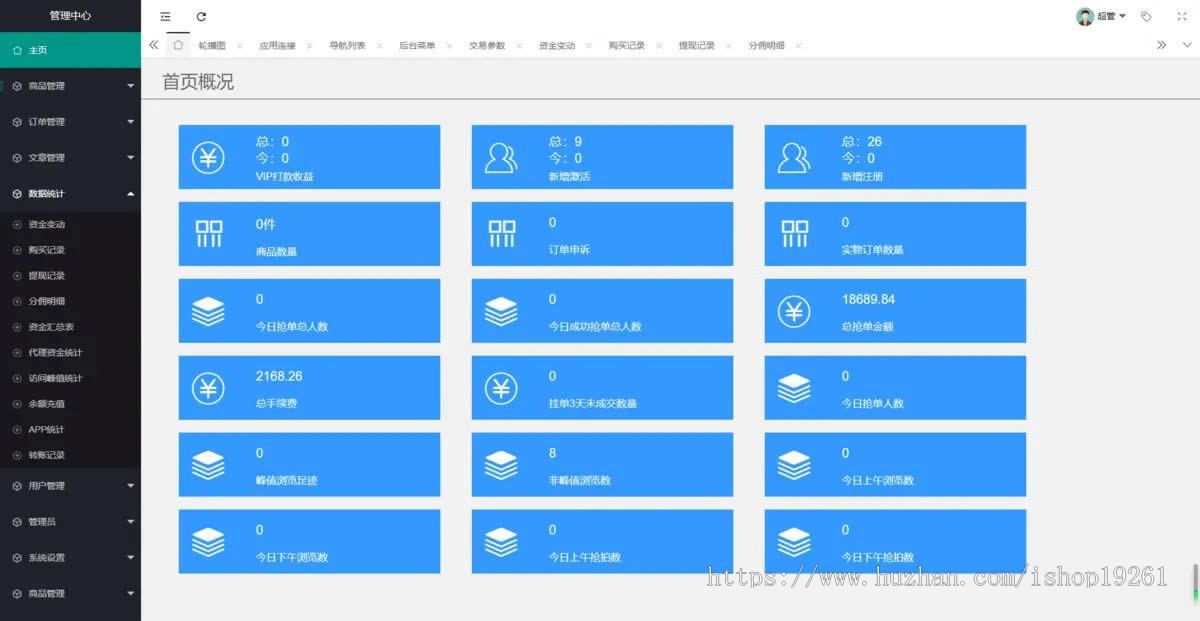This screenshot has height=621, width=1200.
Task: Click the stack icon on 今日上午抢拍数 card
Action: [x=501, y=541]
